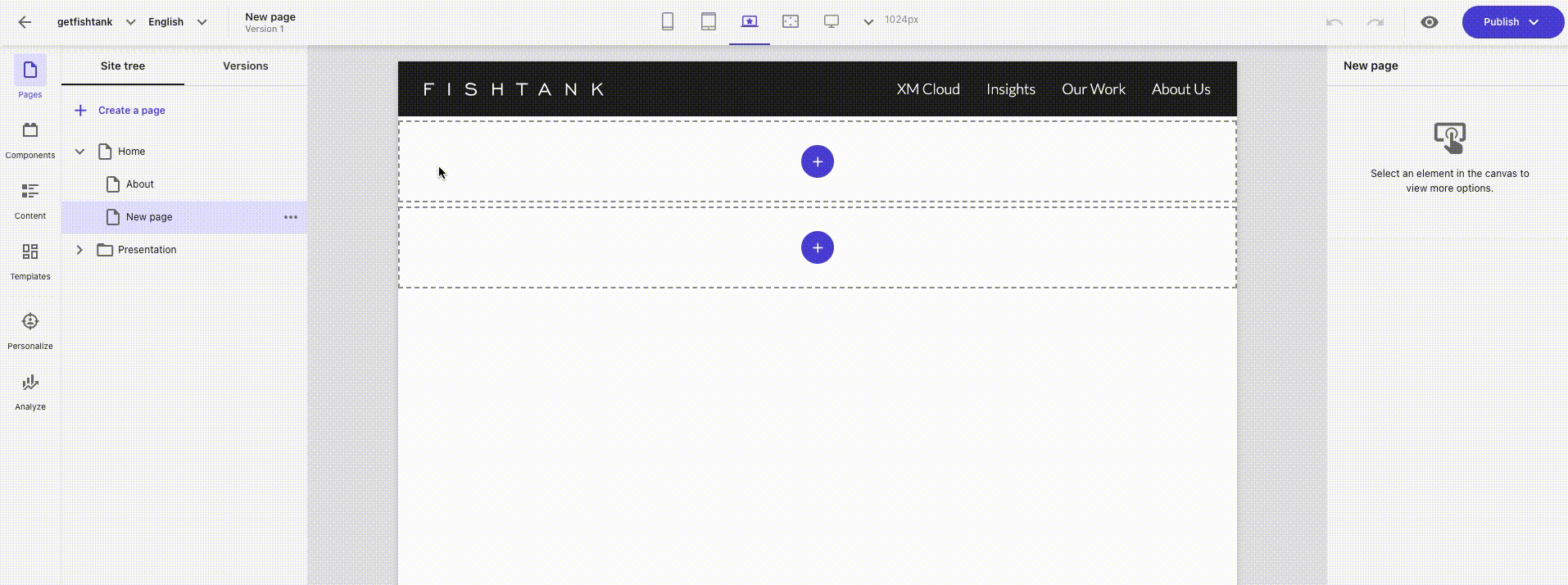The height and width of the screenshot is (585, 1568).
Task: Switch to the Site tree tab
Action: point(123,66)
